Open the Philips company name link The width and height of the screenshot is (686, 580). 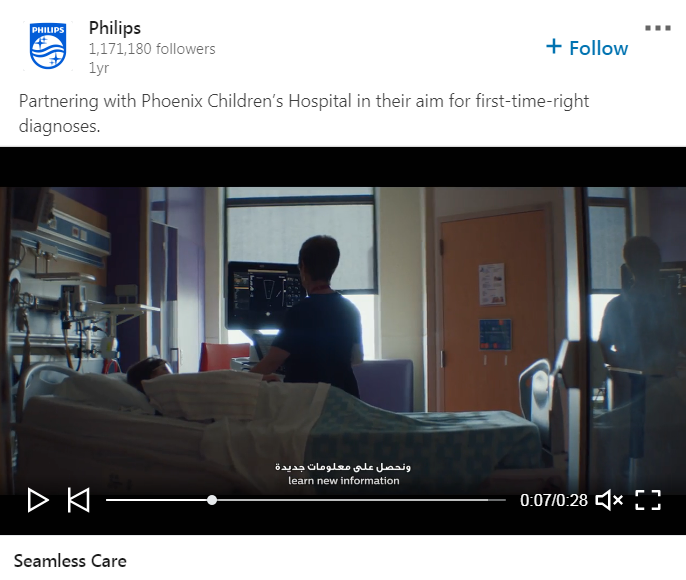point(115,28)
